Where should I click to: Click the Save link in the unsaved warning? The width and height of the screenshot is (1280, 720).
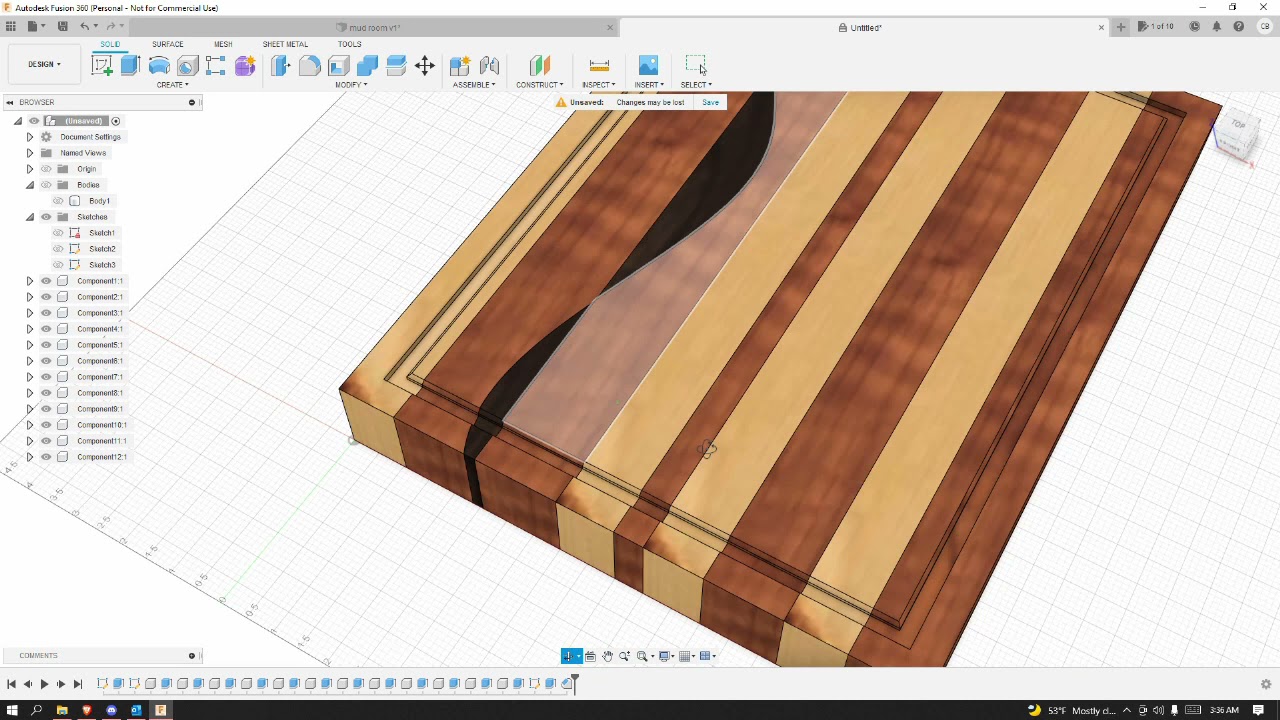point(710,102)
